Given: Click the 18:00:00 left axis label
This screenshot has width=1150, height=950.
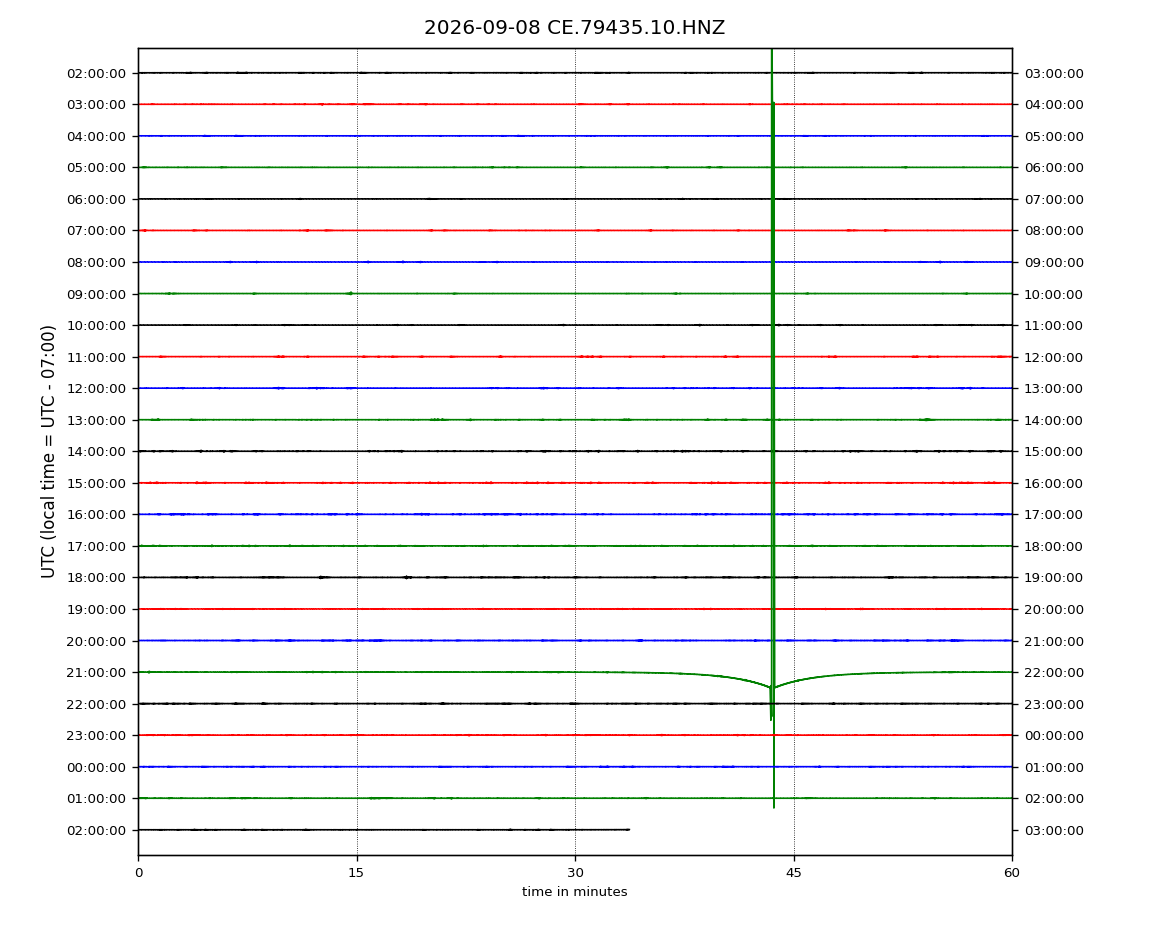Looking at the screenshot, I should (x=96, y=578).
